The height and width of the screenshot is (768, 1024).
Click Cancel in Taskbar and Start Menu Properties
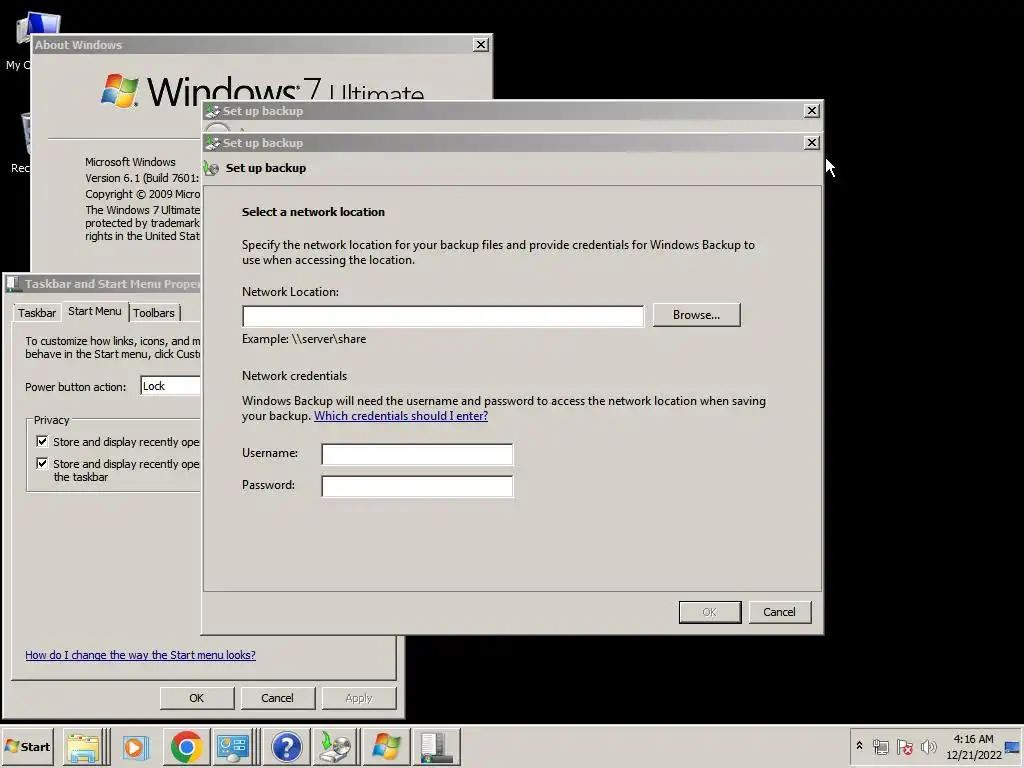278,698
